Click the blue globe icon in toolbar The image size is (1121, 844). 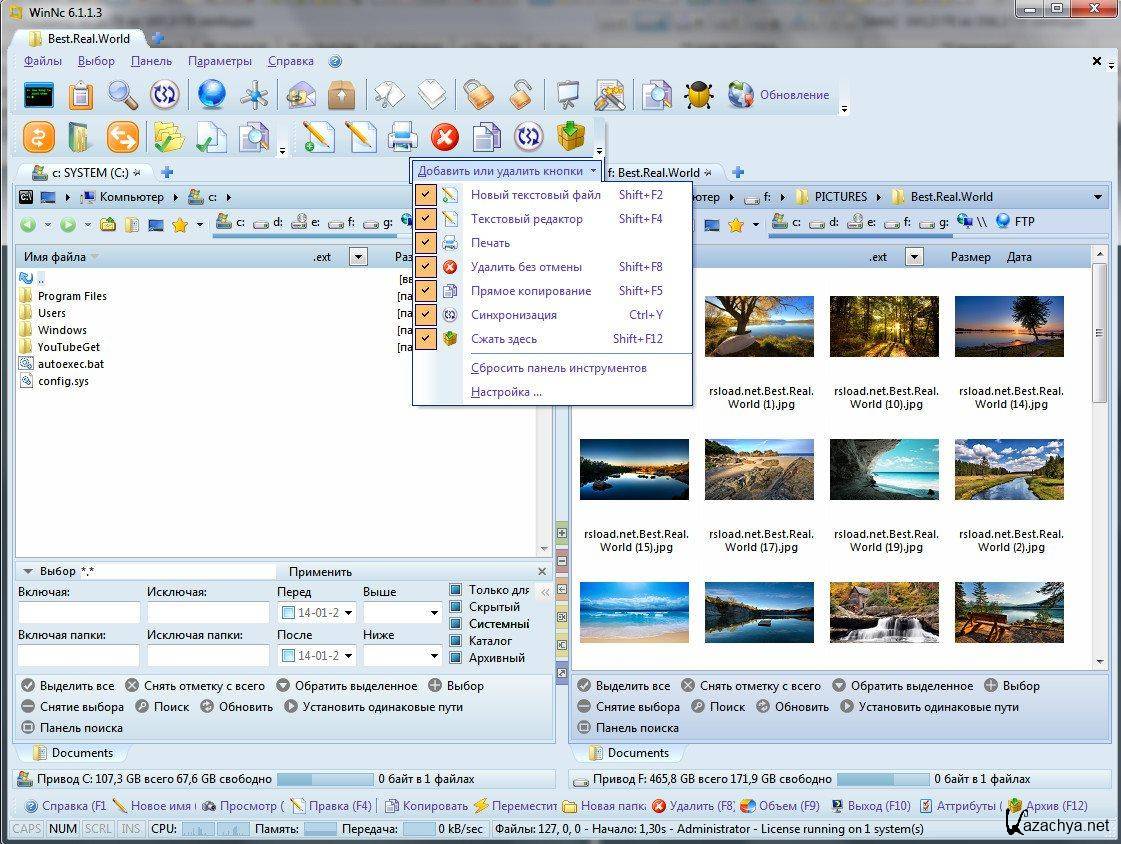pos(211,95)
